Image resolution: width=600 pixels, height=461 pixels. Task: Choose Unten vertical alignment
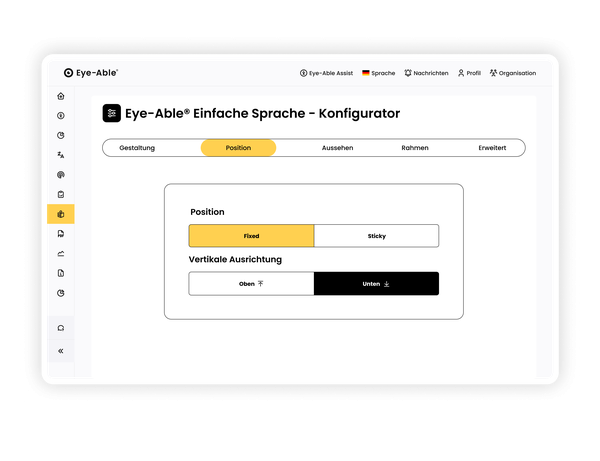tap(377, 283)
